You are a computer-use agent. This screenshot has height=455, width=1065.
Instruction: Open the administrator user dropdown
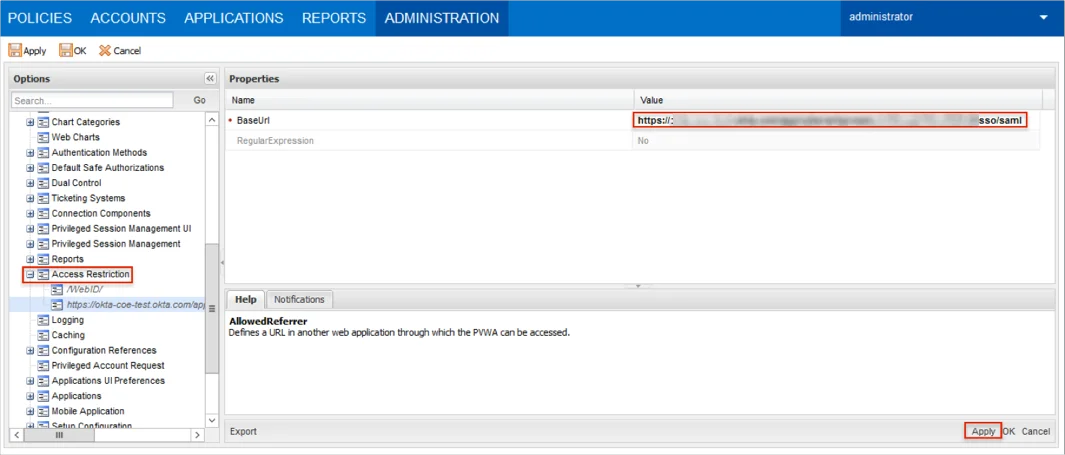pyautogui.click(x=1043, y=18)
